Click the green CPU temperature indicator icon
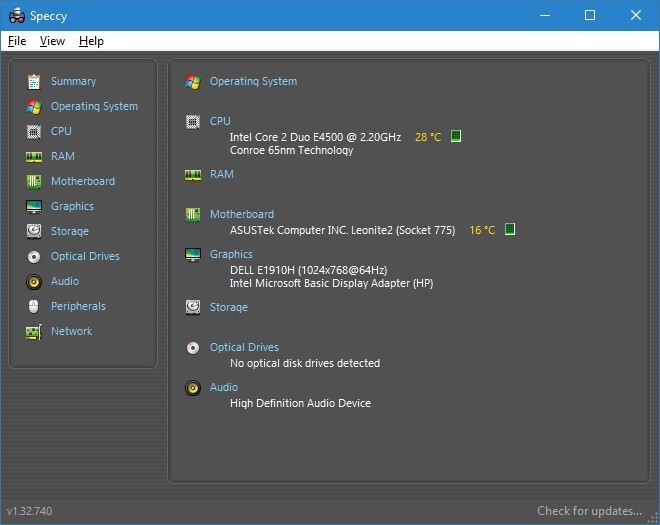Viewport: 660px width, 525px height. (456, 136)
